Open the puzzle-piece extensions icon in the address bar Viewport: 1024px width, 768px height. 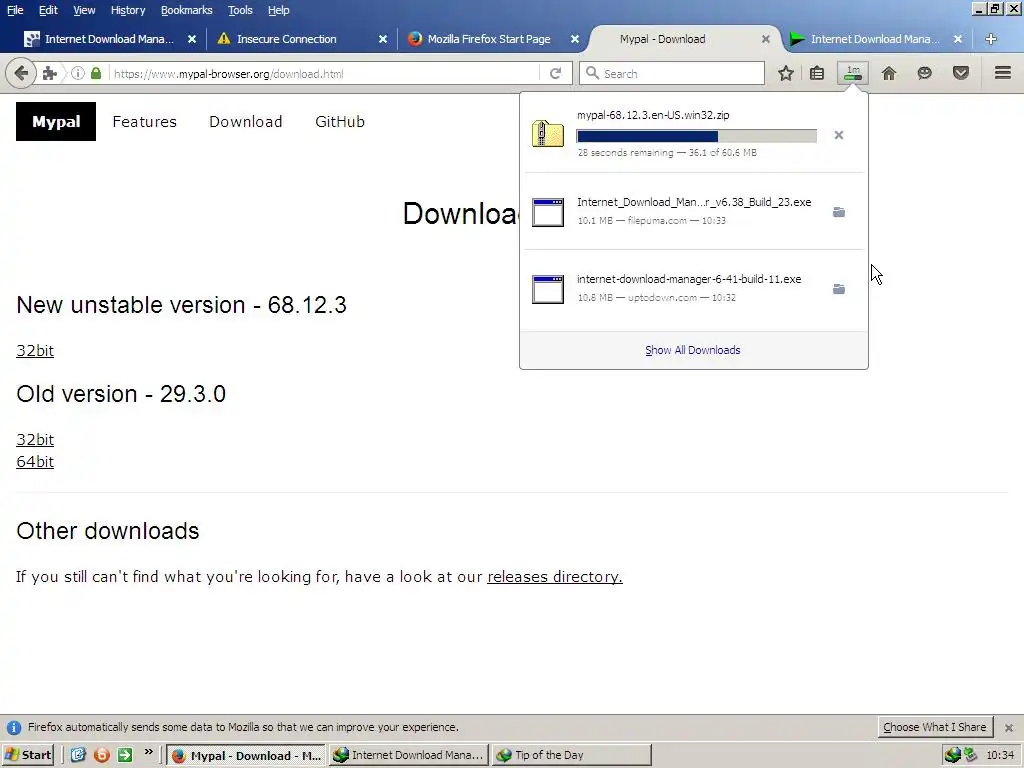tap(50, 74)
